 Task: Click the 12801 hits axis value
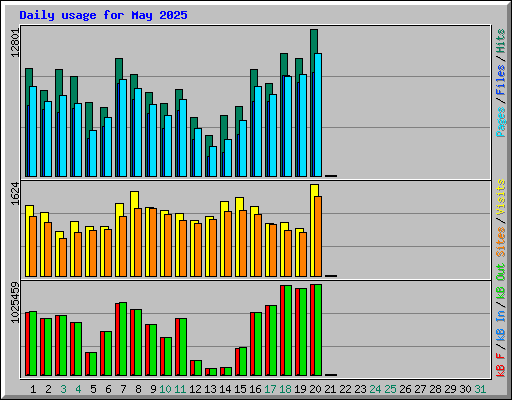coord(16,43)
